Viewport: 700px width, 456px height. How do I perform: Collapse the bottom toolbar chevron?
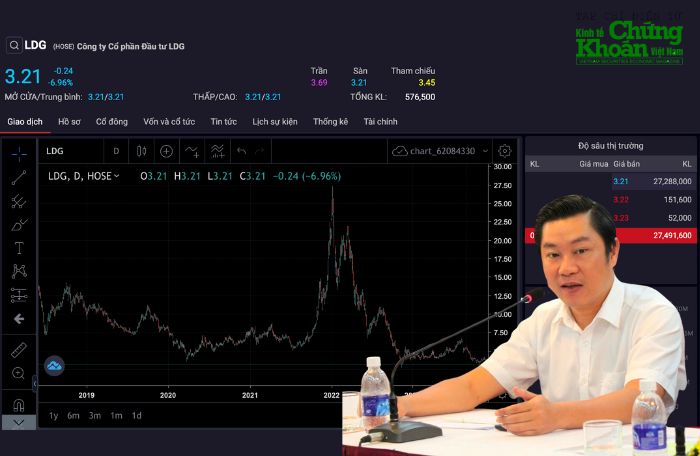pos(19,423)
